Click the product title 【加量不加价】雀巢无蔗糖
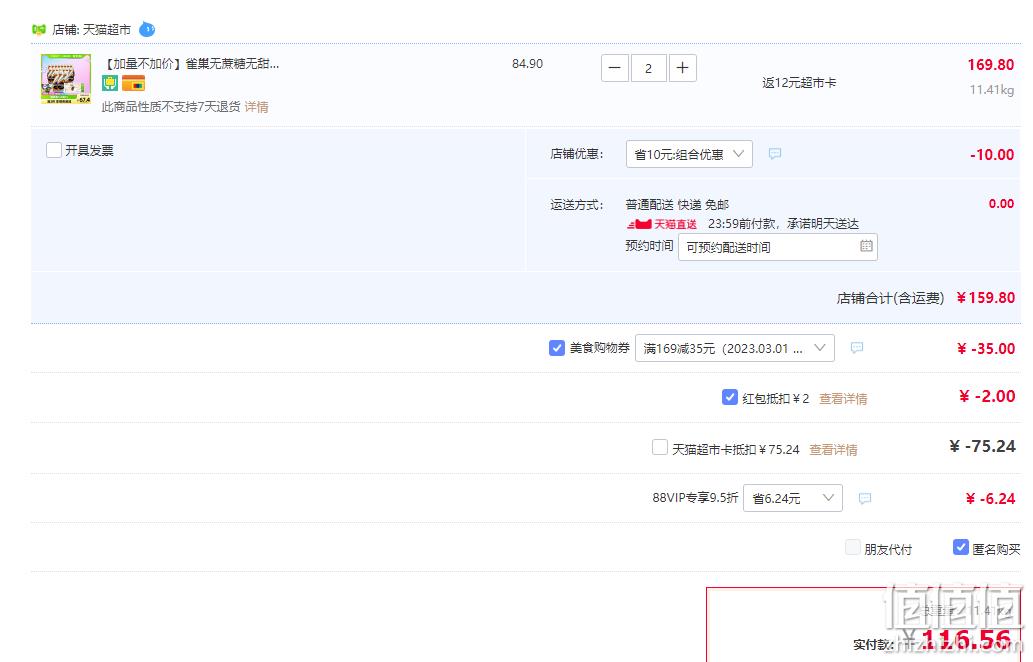Image resolution: width=1033 pixels, height=662 pixels. (191, 64)
